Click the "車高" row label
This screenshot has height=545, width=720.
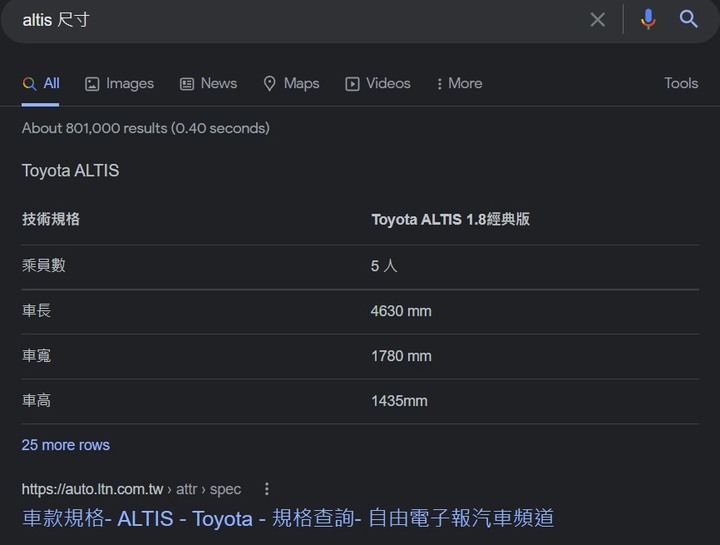tap(36, 400)
